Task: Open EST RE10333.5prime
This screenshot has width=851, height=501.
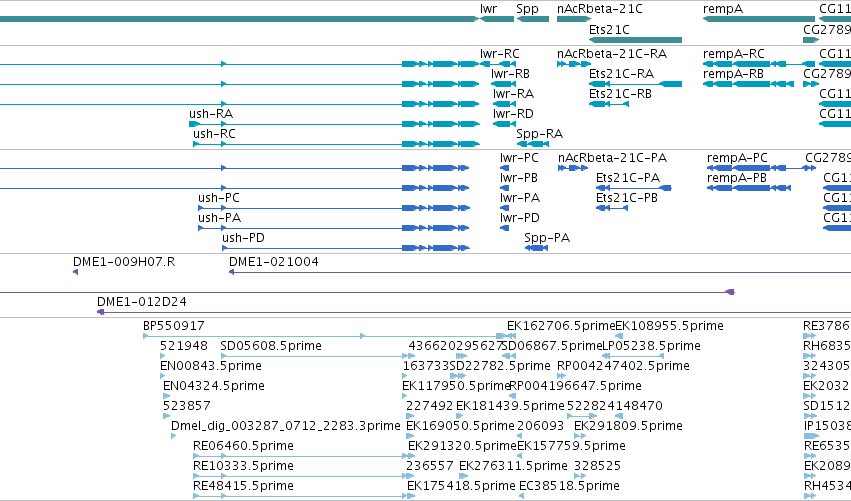Action: (x=243, y=466)
